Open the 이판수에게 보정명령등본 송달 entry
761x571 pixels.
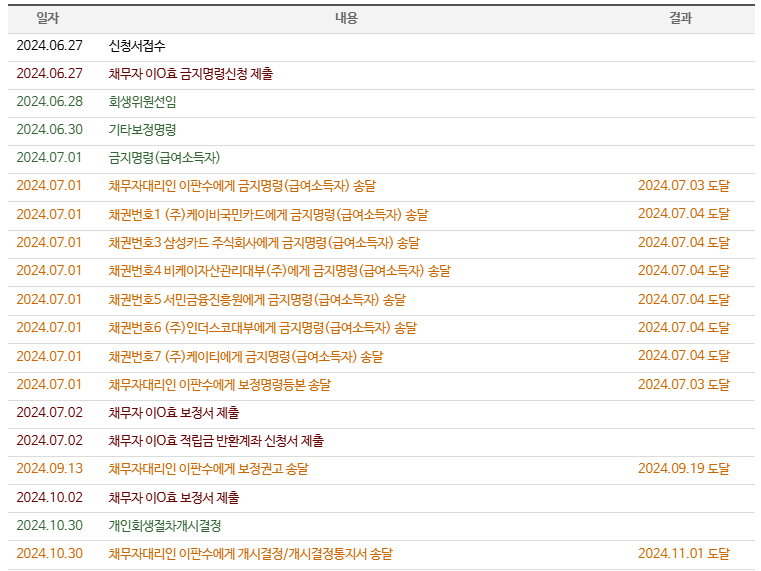click(219, 385)
